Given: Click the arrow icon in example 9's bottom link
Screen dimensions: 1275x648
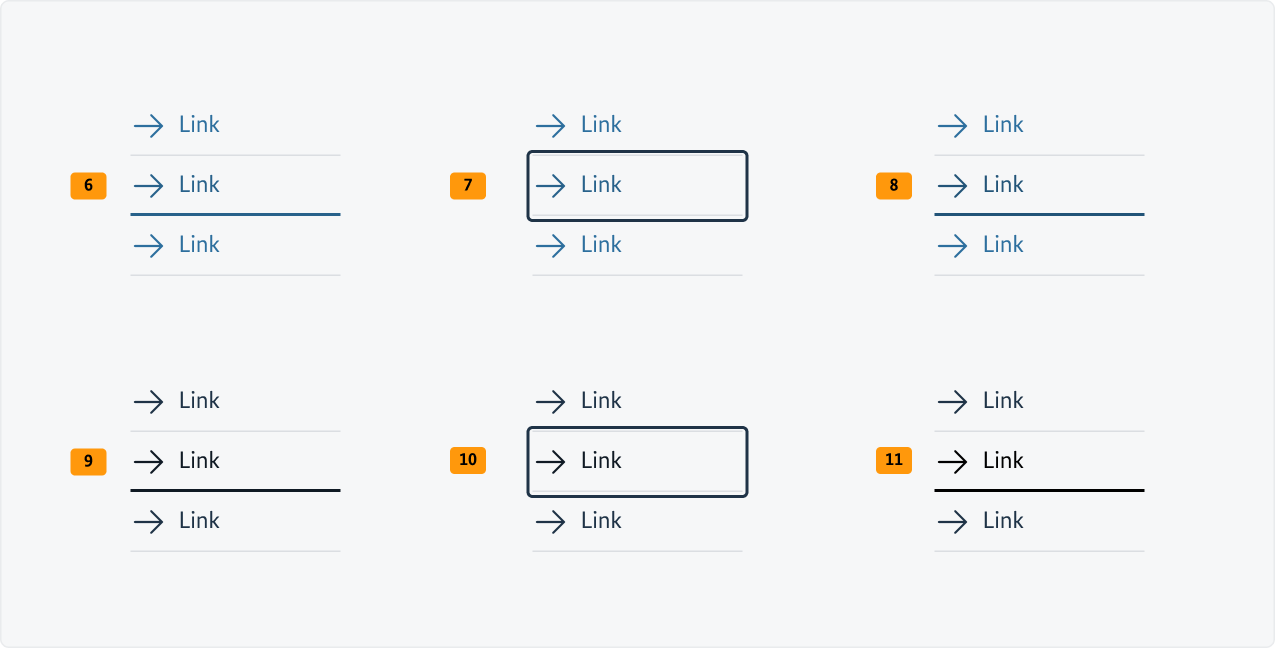Looking at the screenshot, I should click(148, 521).
